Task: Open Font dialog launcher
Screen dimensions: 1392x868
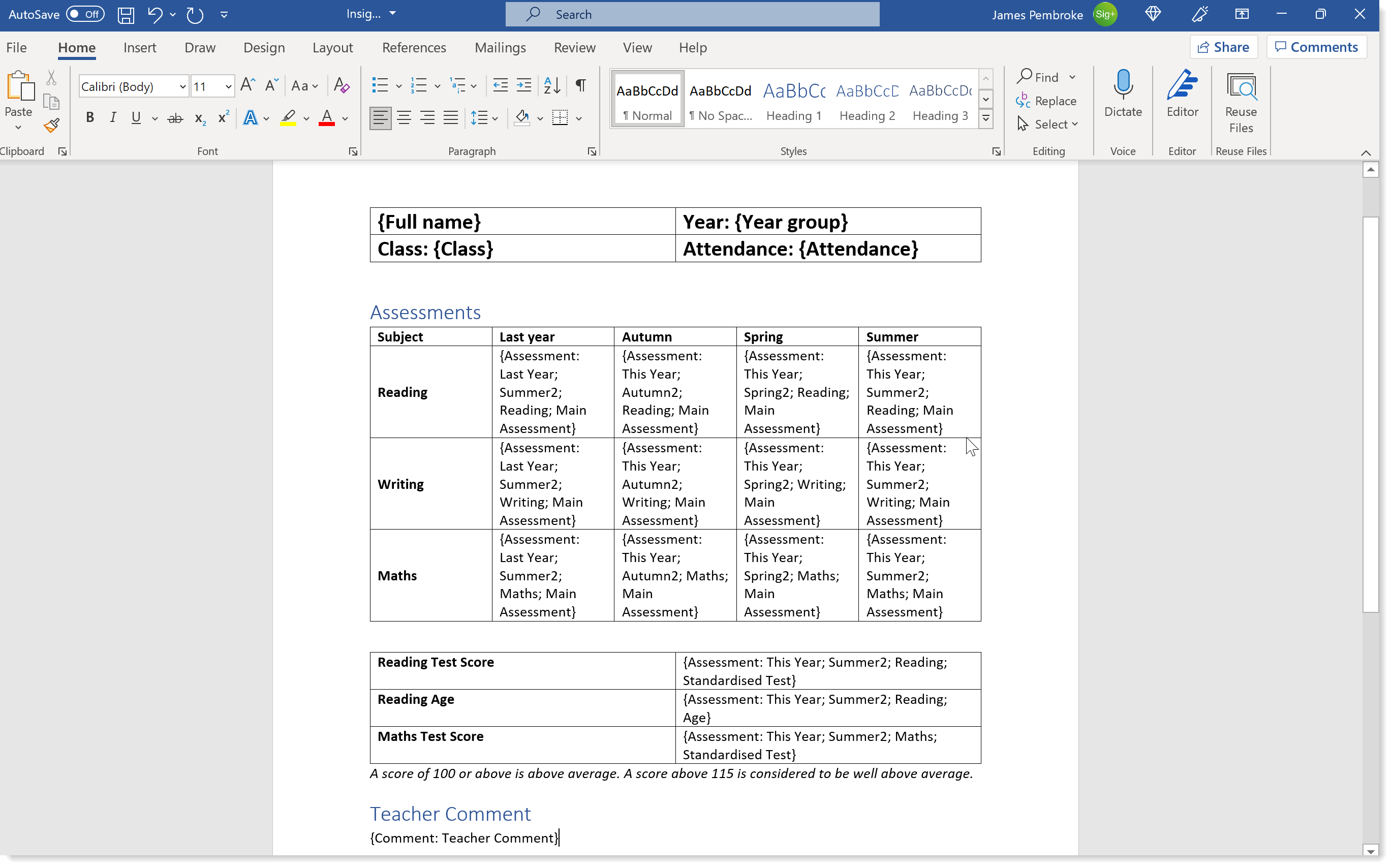Action: pyautogui.click(x=353, y=151)
